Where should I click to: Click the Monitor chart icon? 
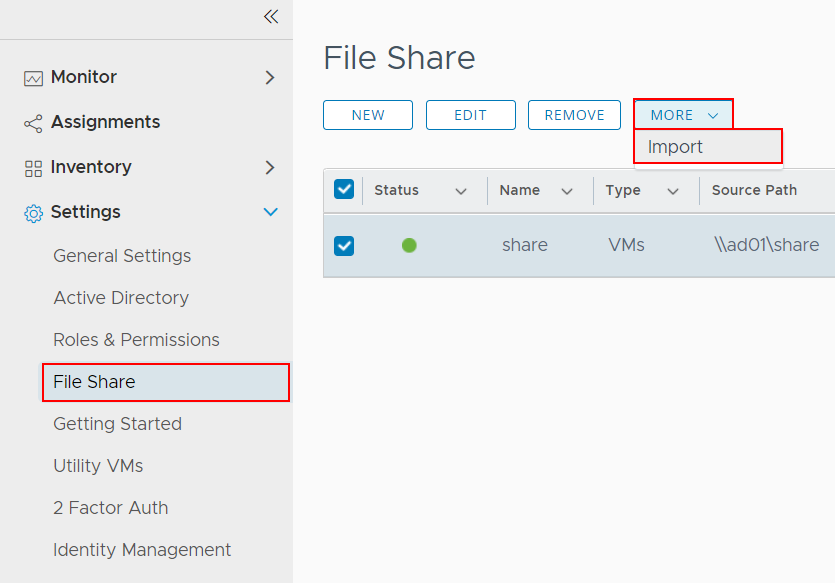point(33,78)
